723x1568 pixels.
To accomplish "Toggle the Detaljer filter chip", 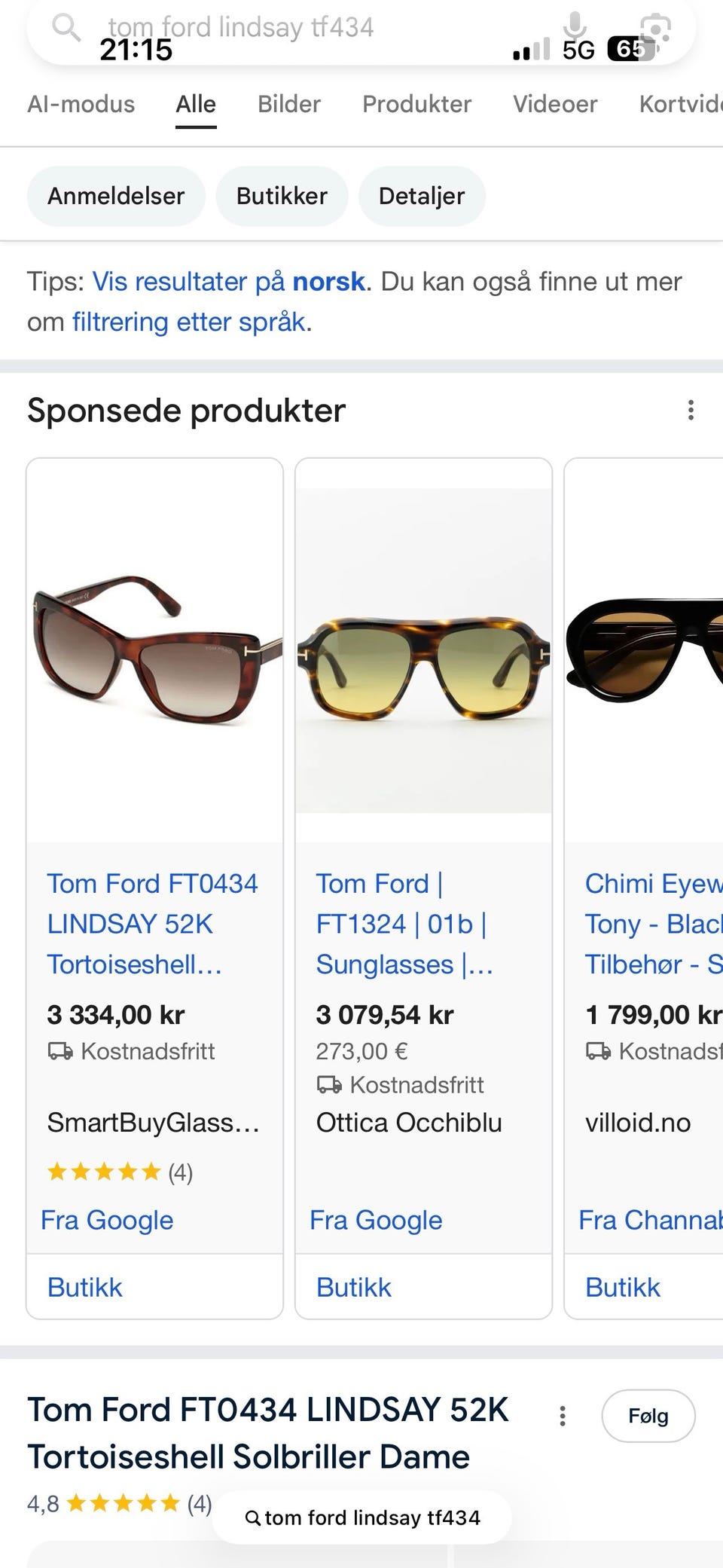I will (x=422, y=196).
